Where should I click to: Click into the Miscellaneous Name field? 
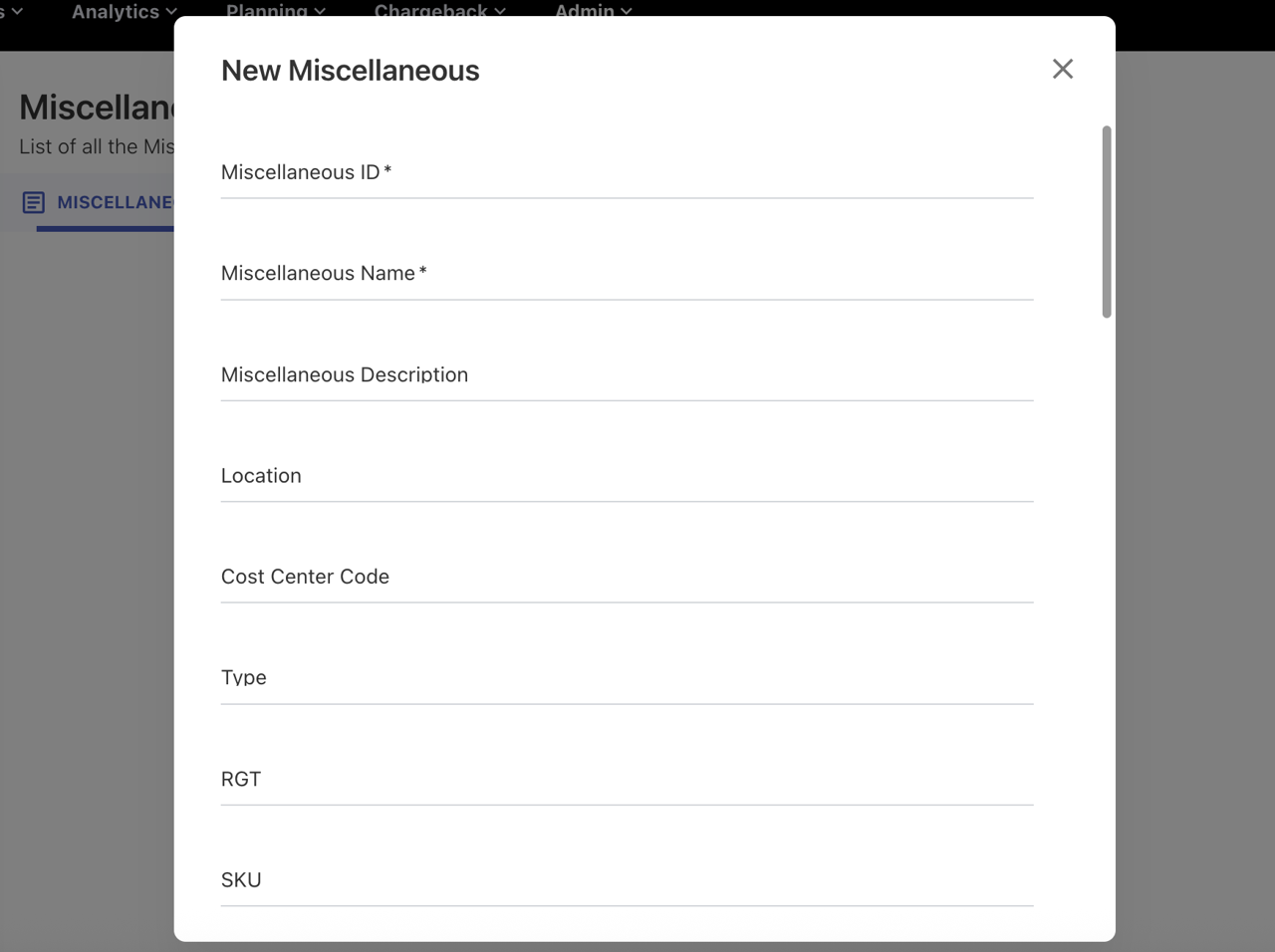coord(627,275)
